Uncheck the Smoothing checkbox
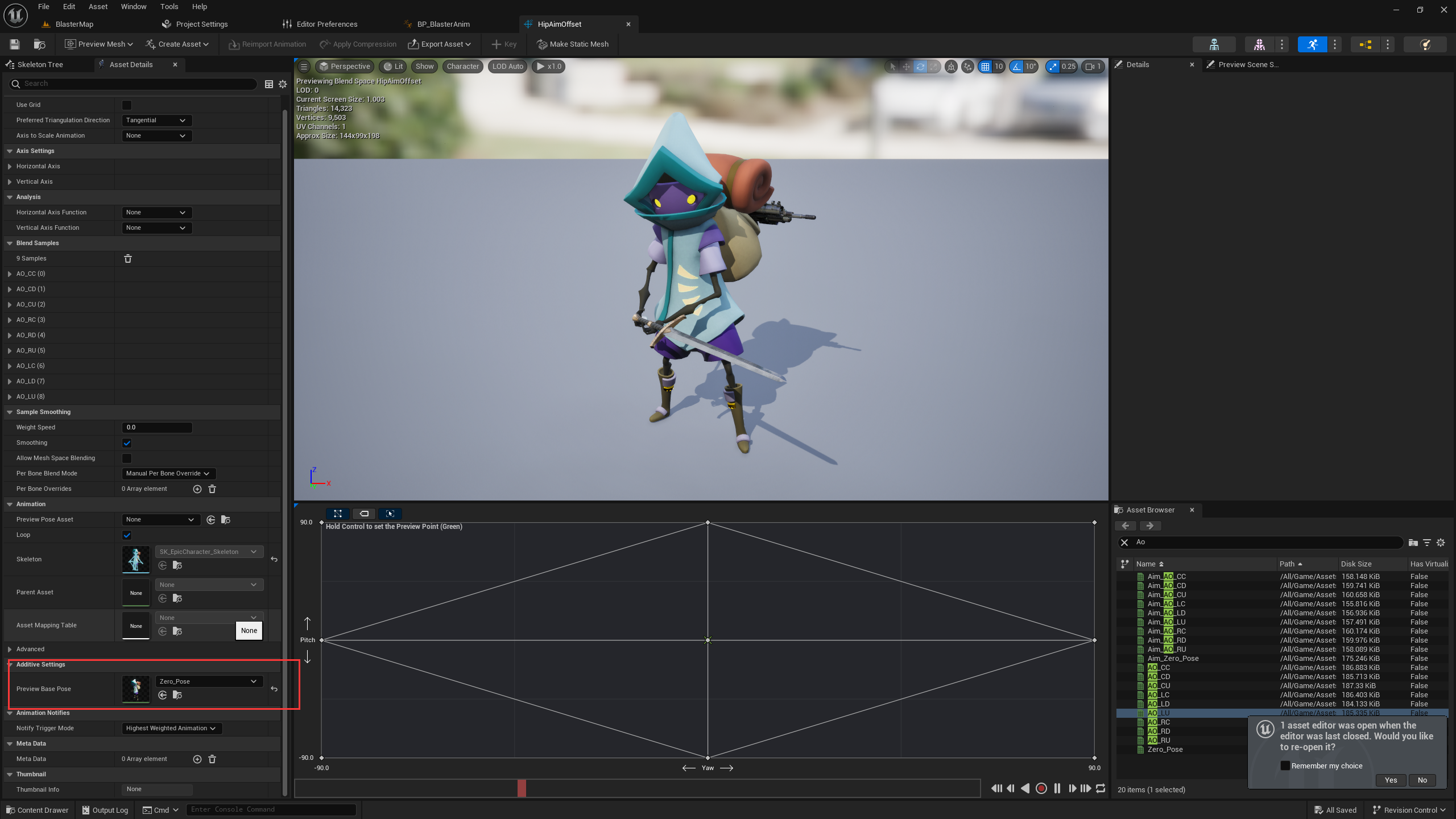 [x=127, y=443]
